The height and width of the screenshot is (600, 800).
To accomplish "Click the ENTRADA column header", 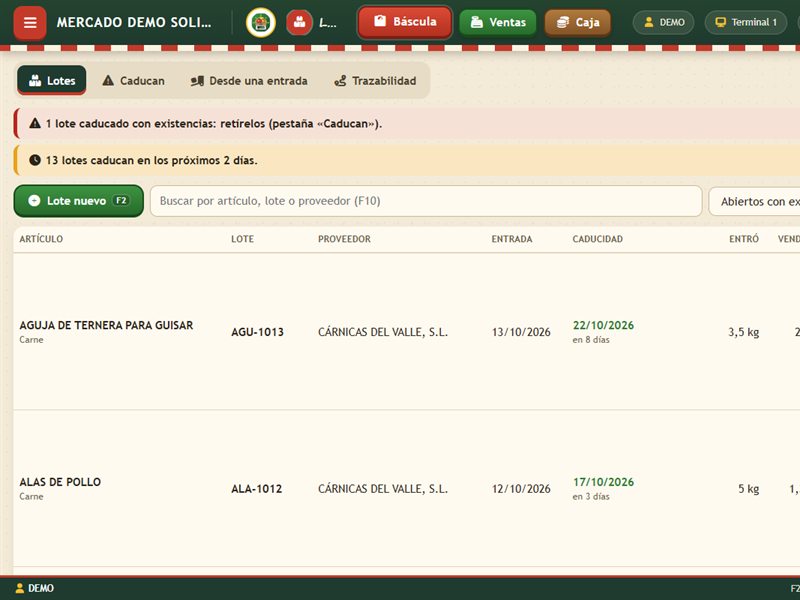I will pos(512,239).
